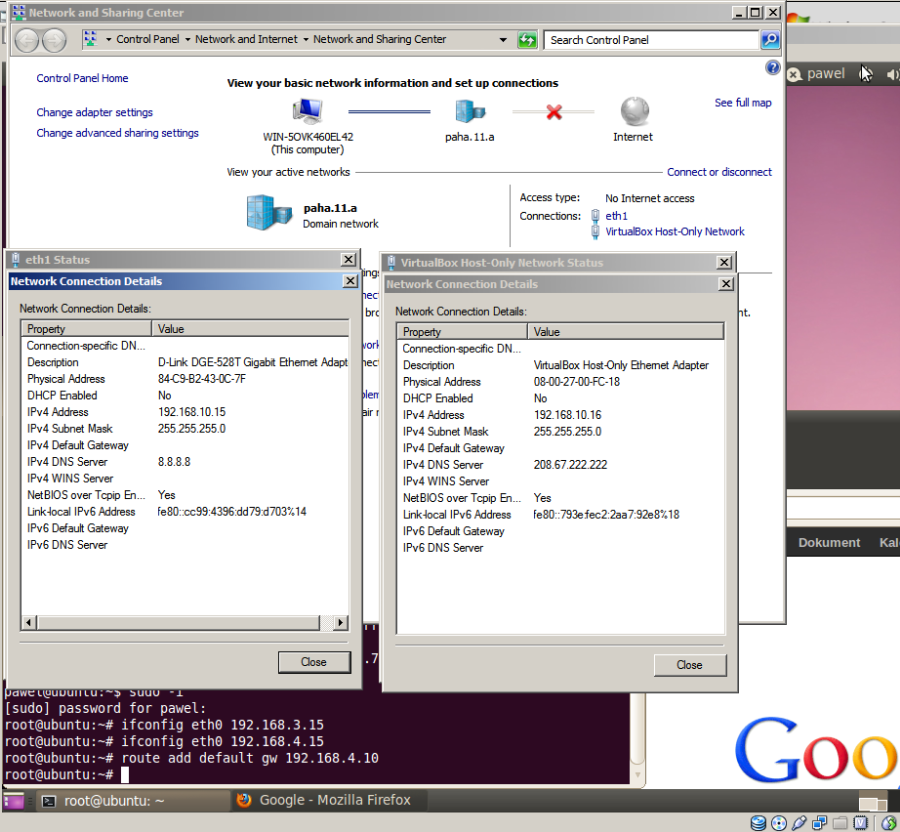Switch to root@ubuntu terminal in taskbar
This screenshot has width=900, height=832.
(100, 800)
